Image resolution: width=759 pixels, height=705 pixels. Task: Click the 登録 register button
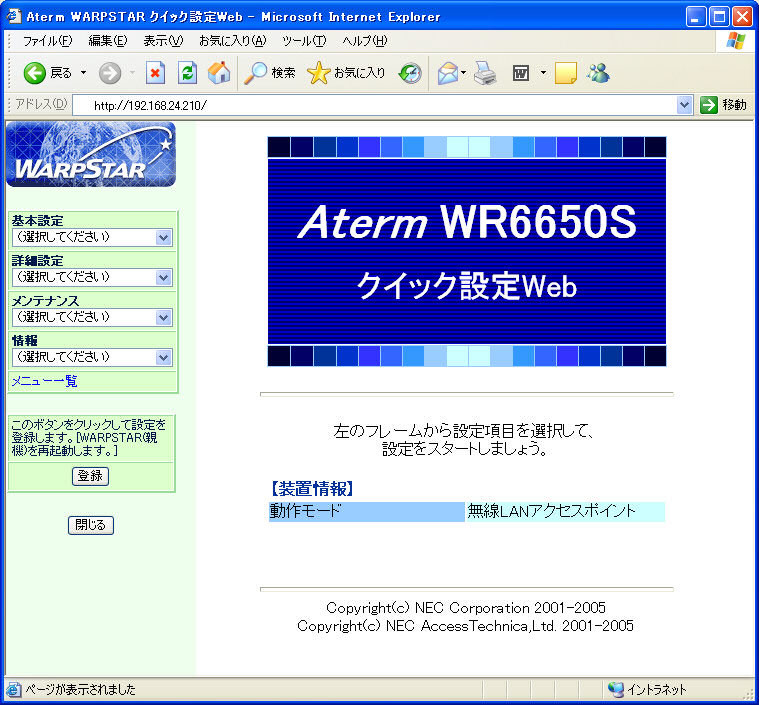90,476
